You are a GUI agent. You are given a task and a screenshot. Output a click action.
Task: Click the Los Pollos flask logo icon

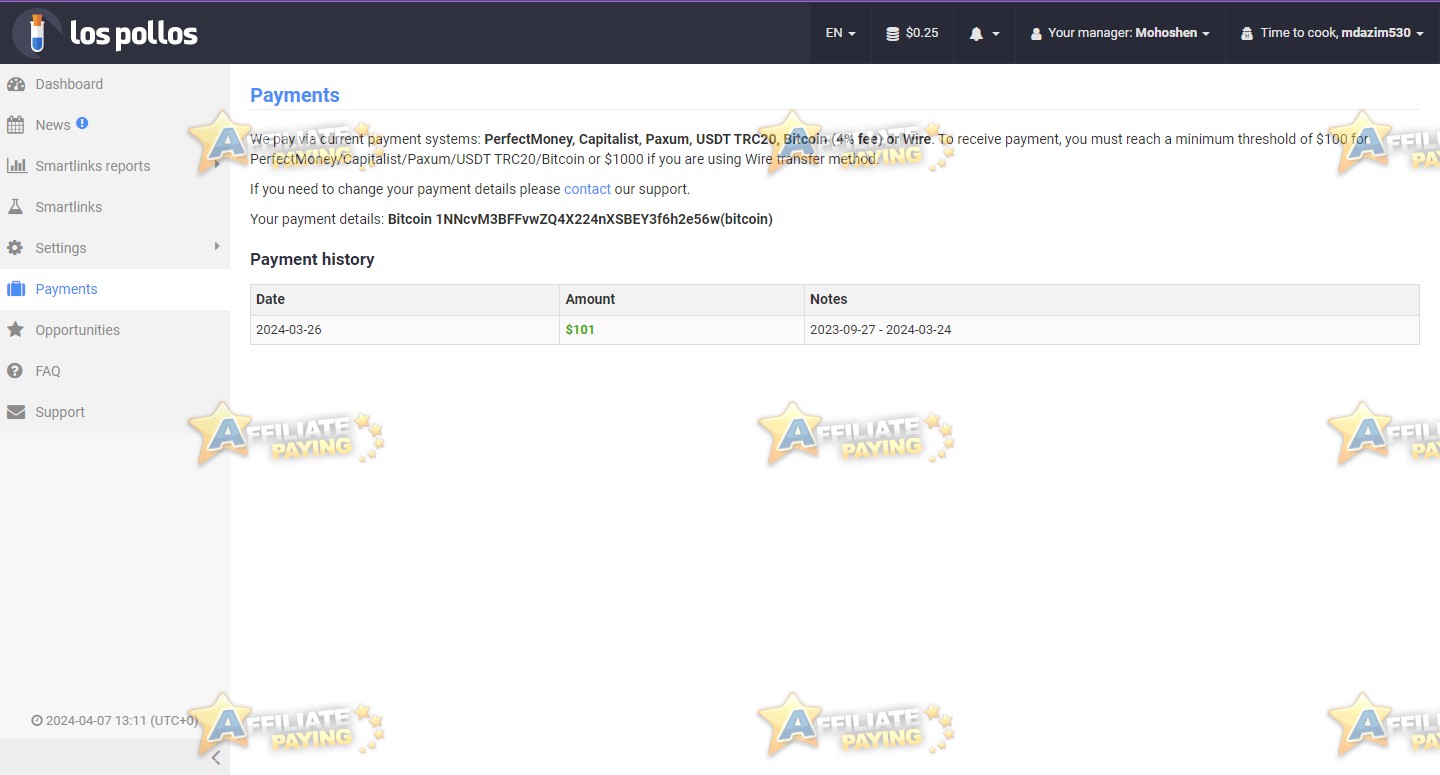click(37, 32)
